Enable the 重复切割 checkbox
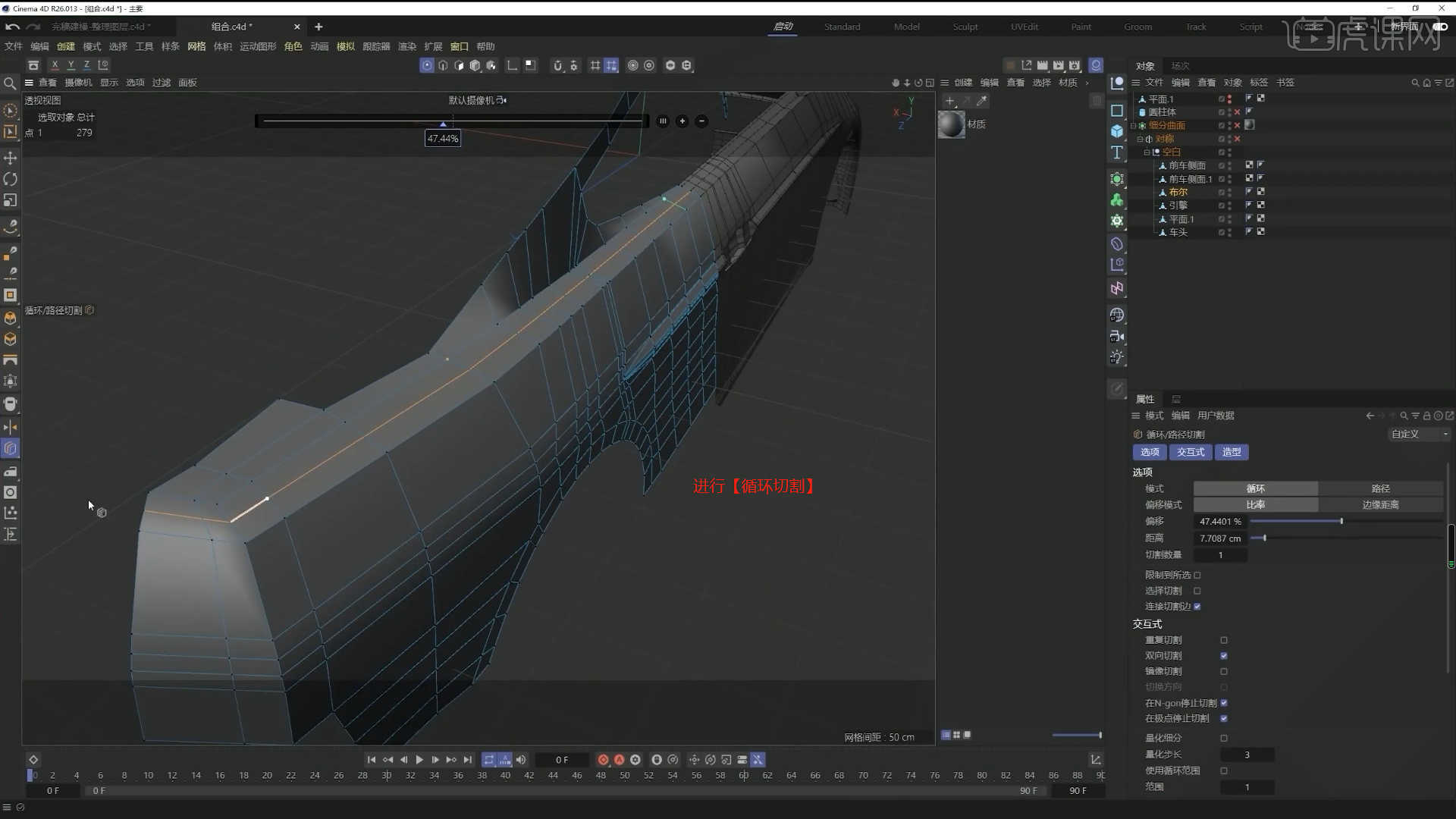Image resolution: width=1456 pixels, height=819 pixels. [x=1224, y=640]
